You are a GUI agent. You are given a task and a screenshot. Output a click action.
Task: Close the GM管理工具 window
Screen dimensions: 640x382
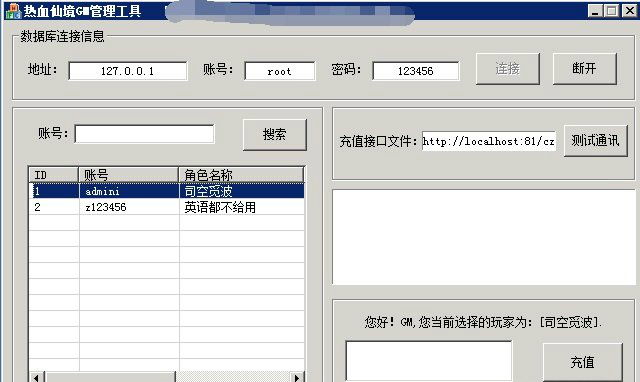click(x=629, y=11)
